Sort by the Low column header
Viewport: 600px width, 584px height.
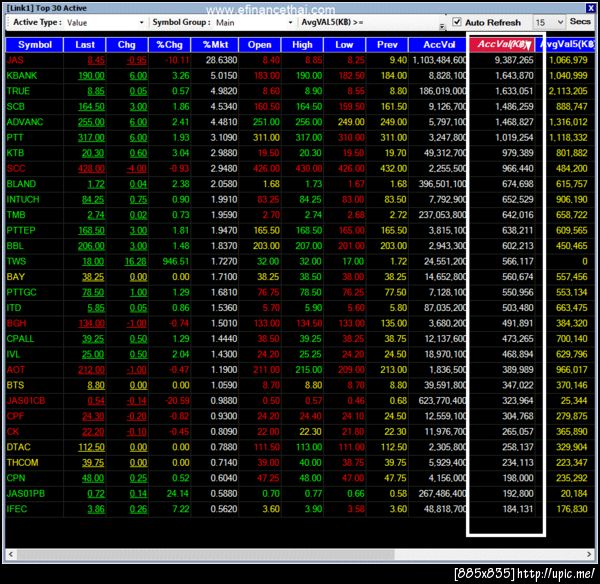click(x=344, y=45)
